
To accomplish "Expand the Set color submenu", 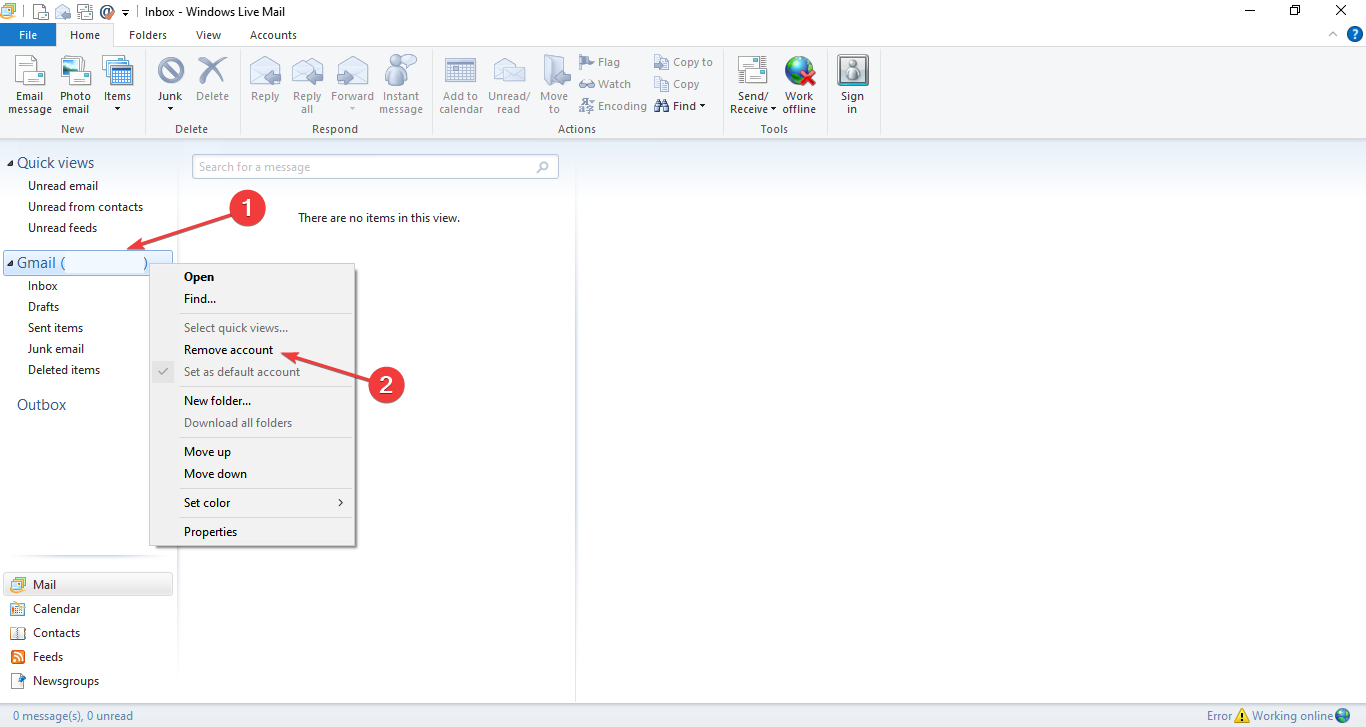I will pos(252,503).
